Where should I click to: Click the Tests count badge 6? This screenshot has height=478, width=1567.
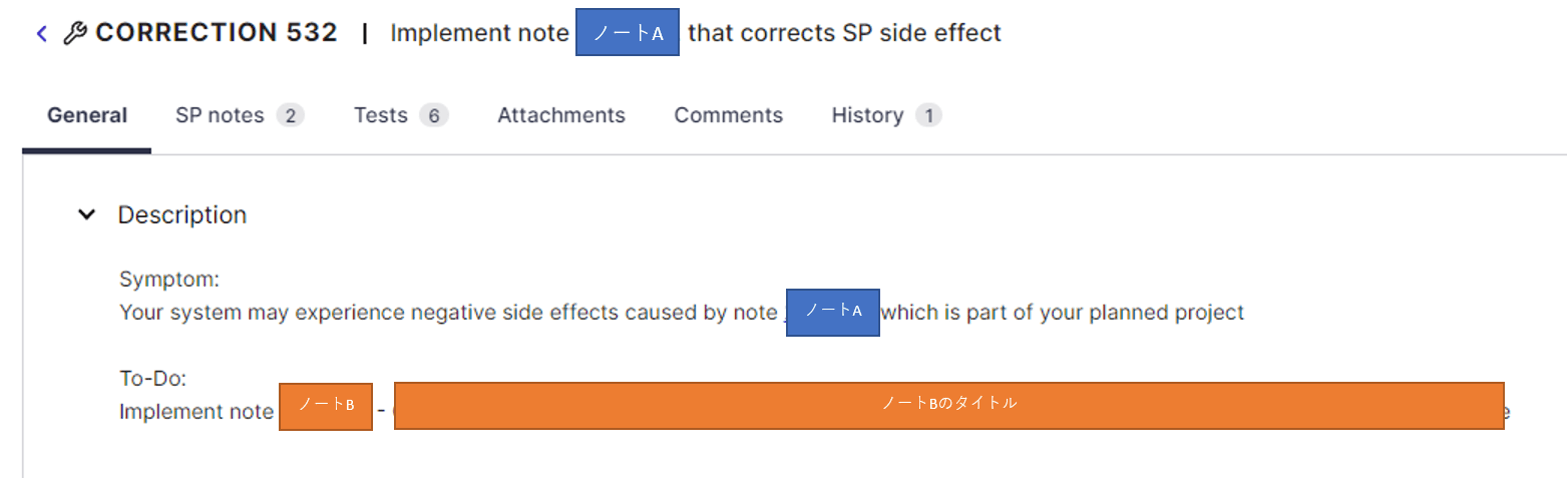tap(434, 116)
